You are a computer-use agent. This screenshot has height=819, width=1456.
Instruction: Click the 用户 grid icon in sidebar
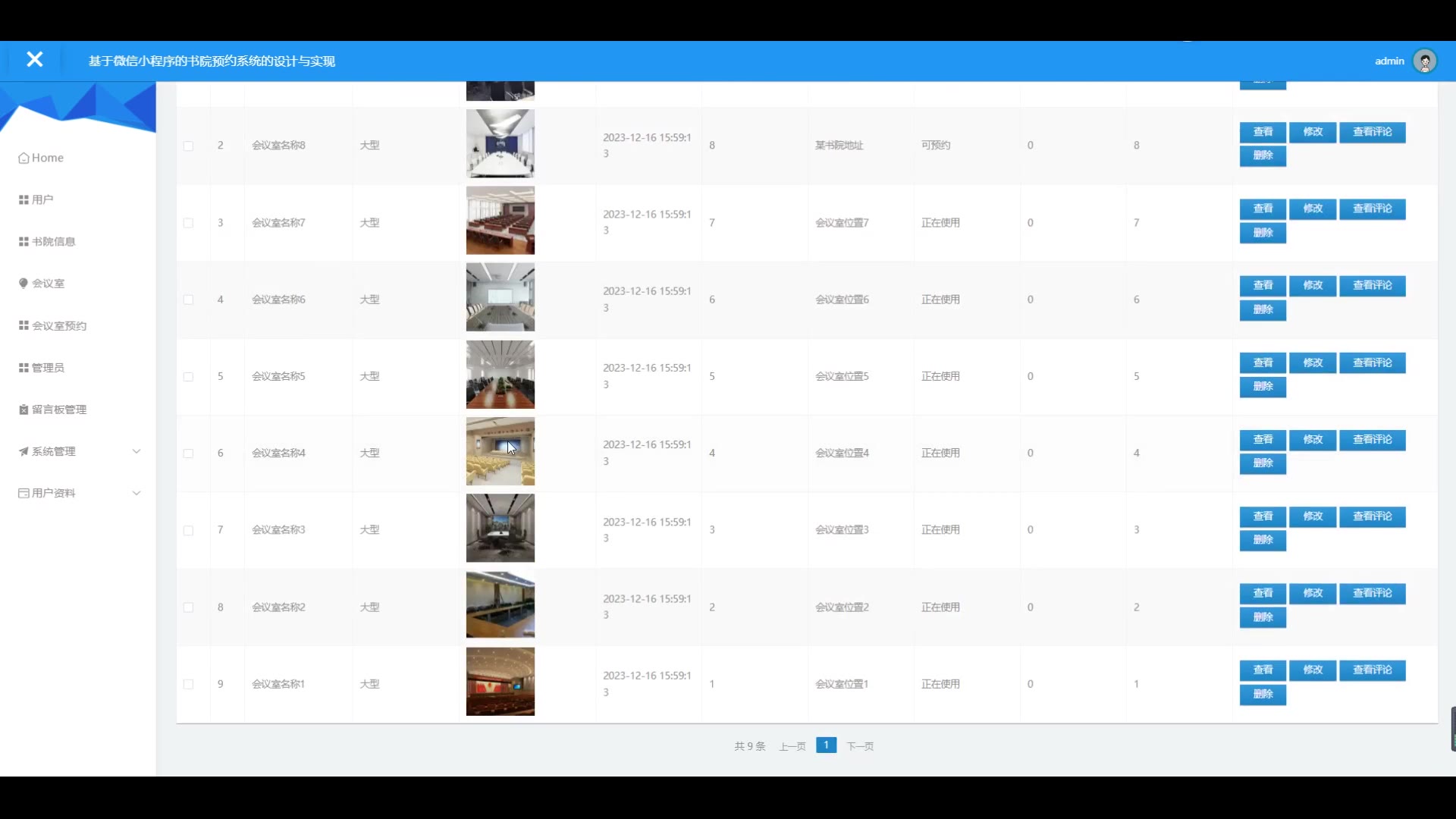point(24,199)
